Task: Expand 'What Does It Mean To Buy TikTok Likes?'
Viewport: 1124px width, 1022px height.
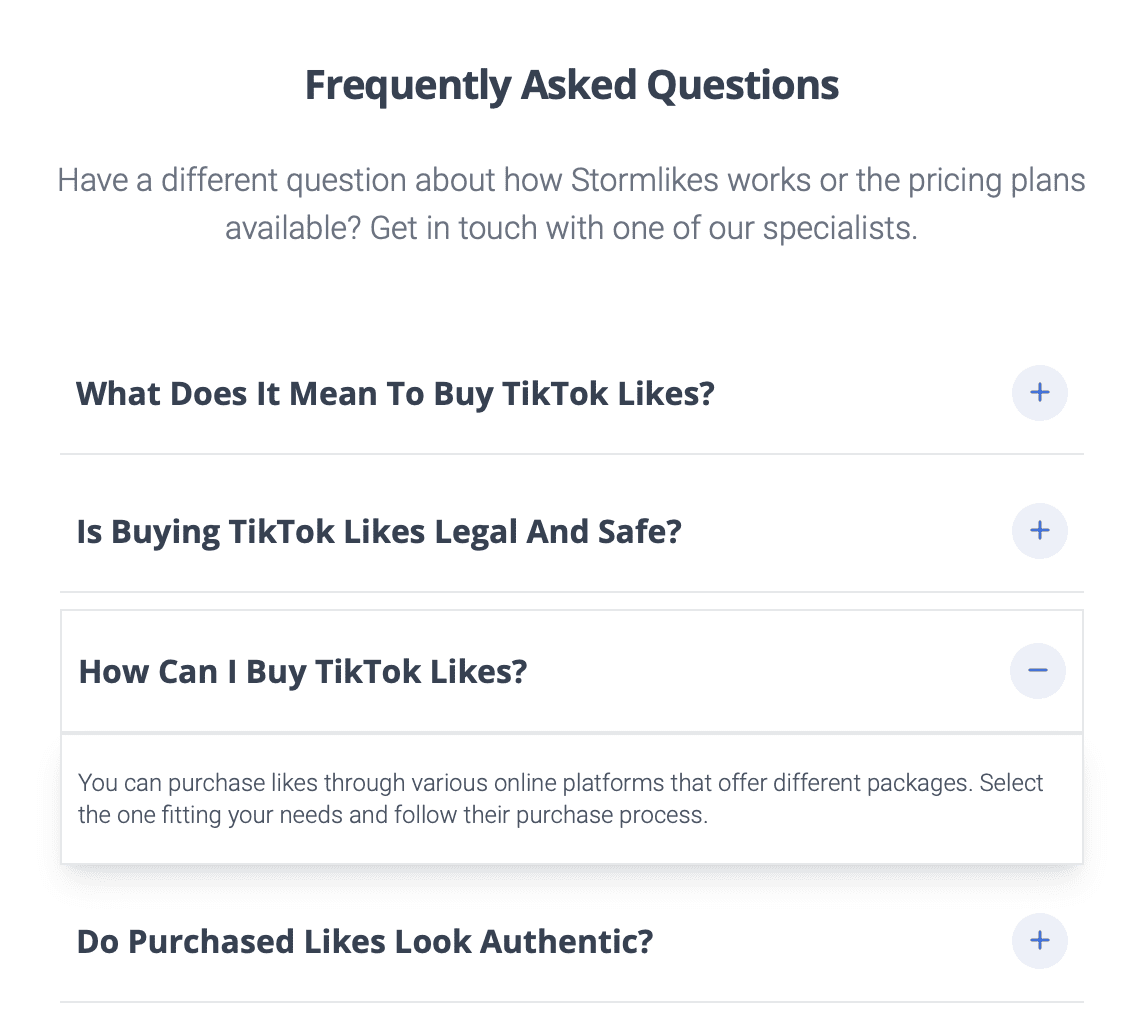Action: coord(395,393)
